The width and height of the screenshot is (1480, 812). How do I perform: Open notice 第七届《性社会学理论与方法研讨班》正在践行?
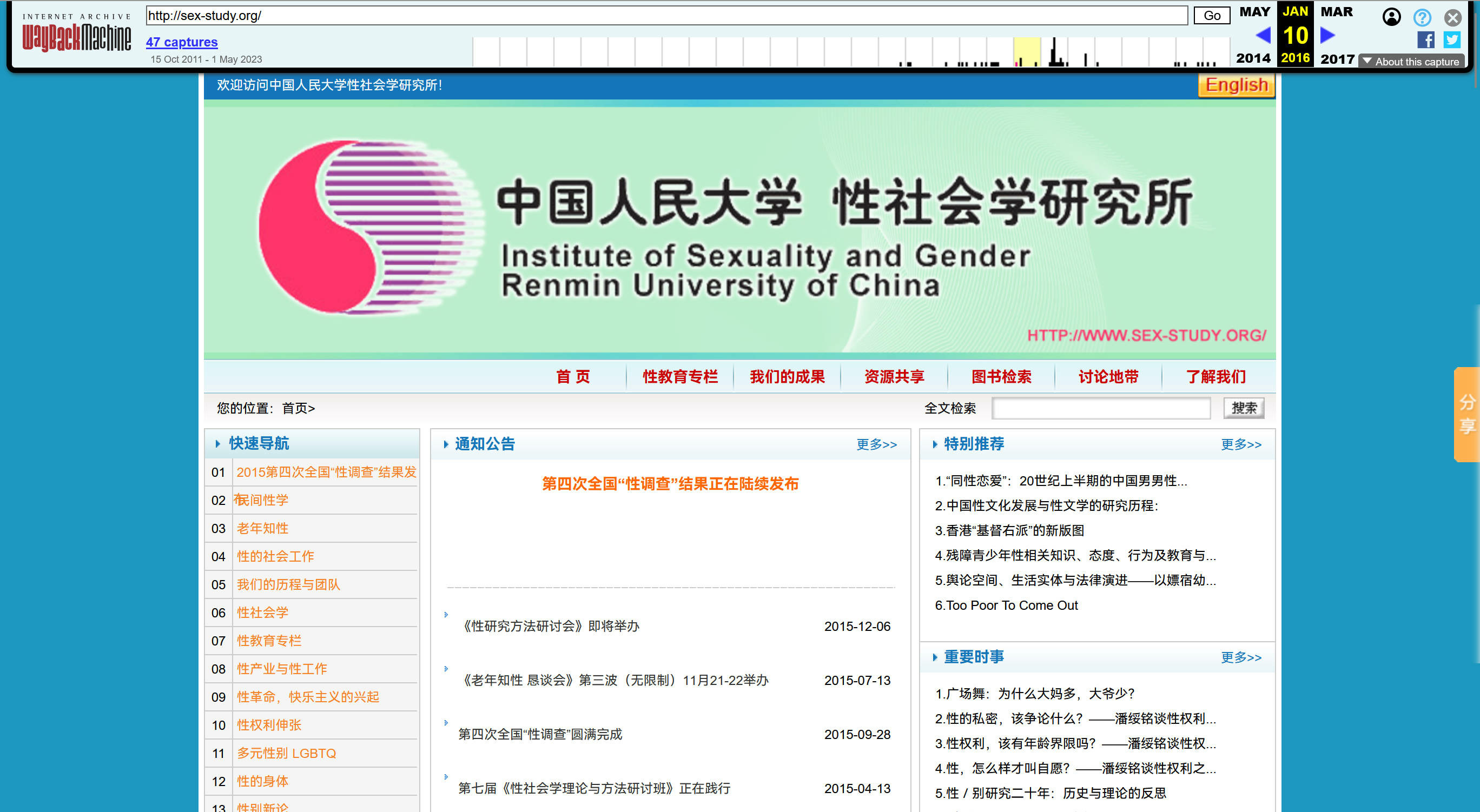pyautogui.click(x=594, y=788)
